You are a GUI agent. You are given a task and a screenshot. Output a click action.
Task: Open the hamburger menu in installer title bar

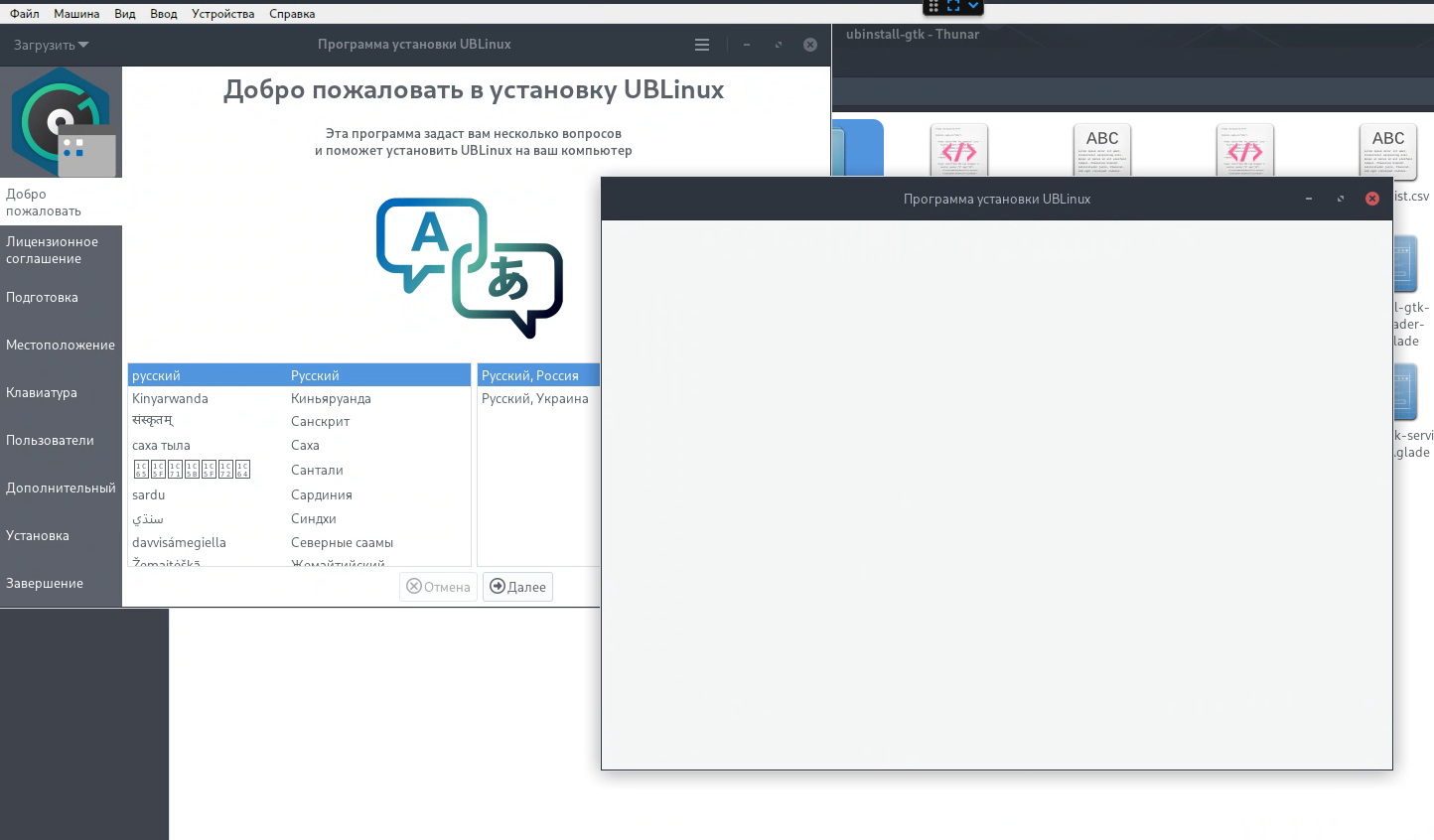(702, 45)
